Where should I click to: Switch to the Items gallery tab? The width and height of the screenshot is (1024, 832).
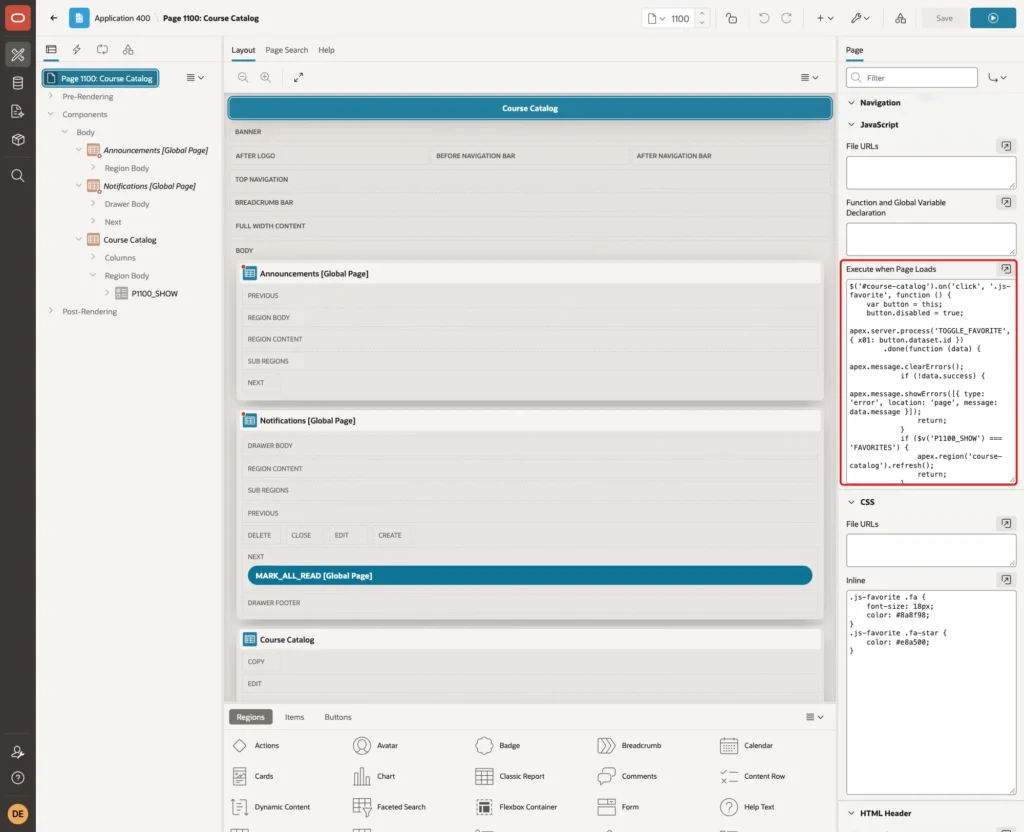click(x=295, y=717)
